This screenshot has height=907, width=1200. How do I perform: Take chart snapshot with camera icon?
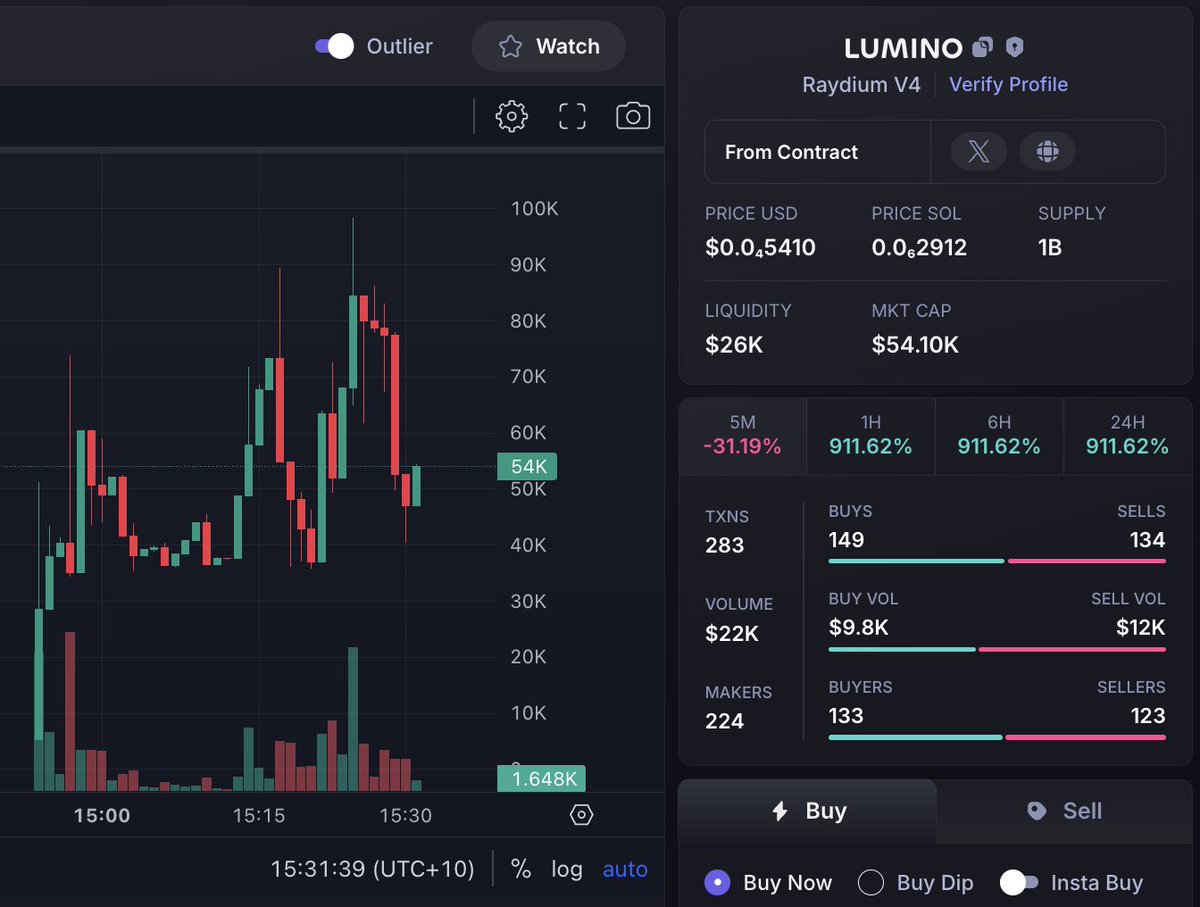coord(633,116)
